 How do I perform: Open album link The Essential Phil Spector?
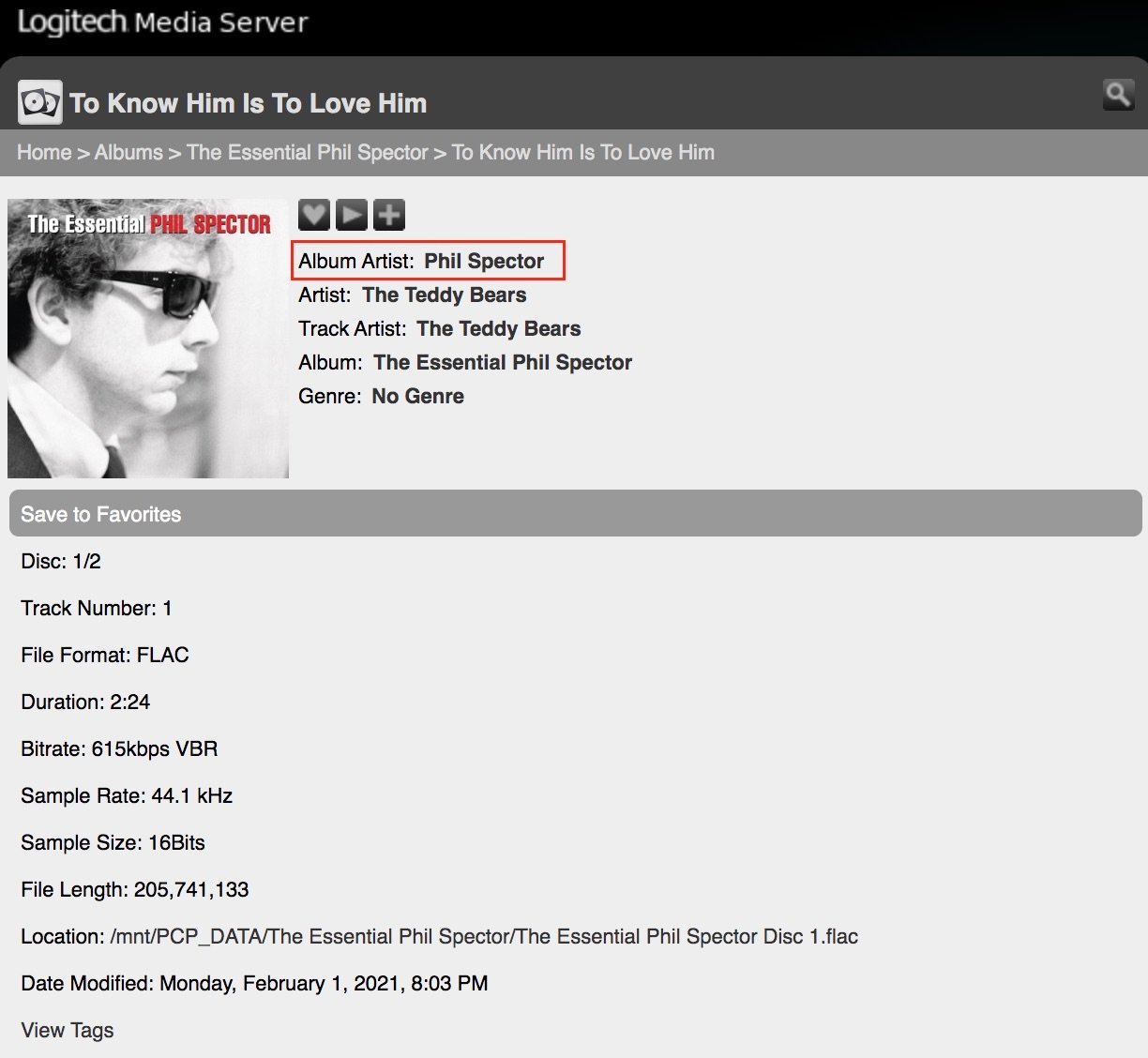pyautogui.click(x=503, y=362)
